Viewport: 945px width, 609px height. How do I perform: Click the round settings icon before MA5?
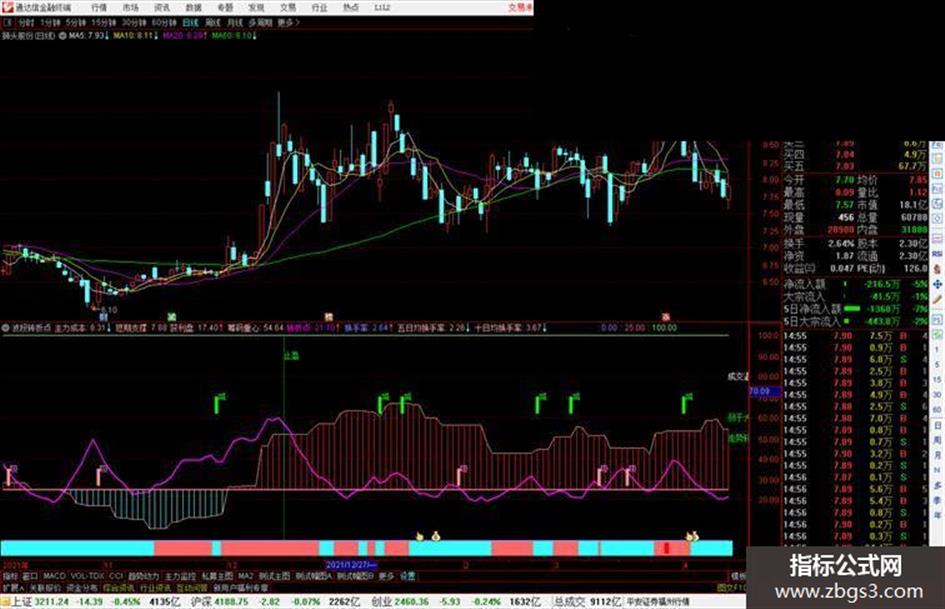(x=62, y=36)
